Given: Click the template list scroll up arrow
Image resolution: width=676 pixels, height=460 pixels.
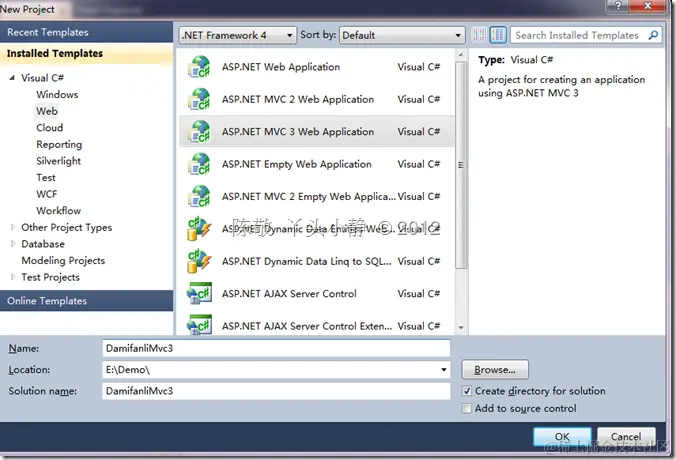Looking at the screenshot, I should click(461, 54).
